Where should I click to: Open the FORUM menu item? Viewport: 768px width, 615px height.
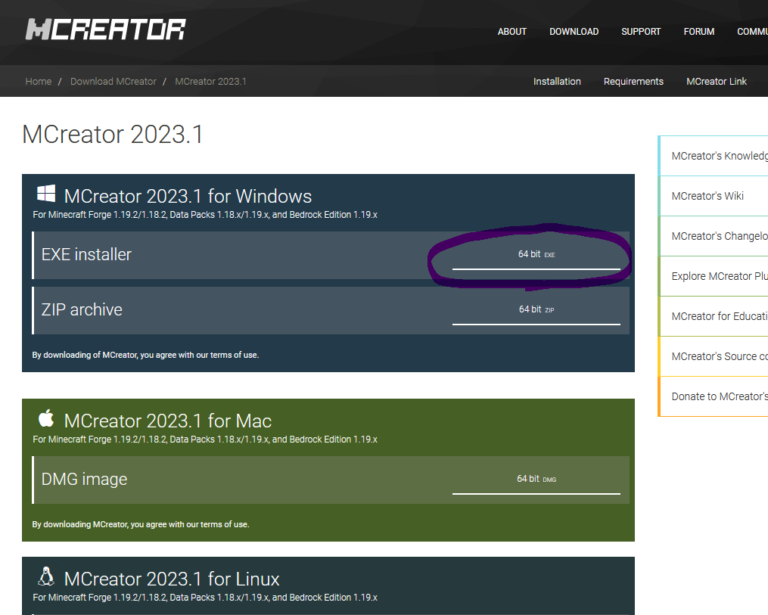[x=699, y=32]
